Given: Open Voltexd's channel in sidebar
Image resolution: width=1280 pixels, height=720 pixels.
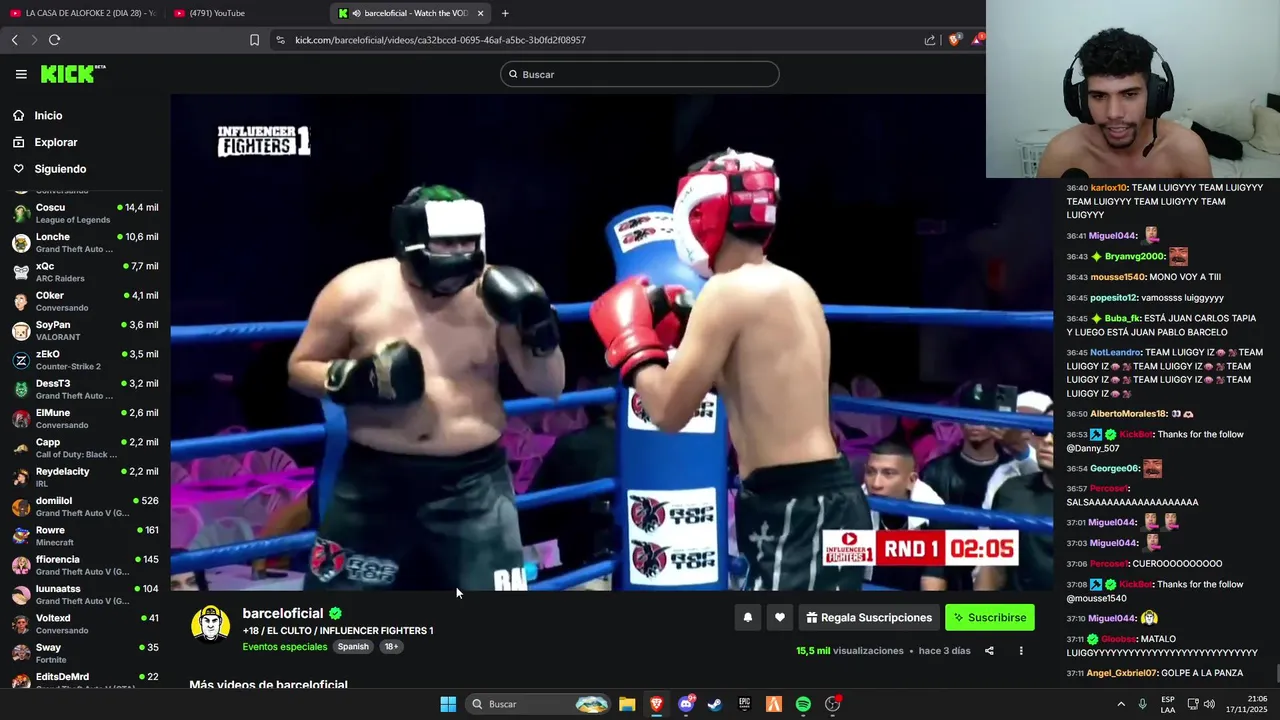Looking at the screenshot, I should coord(85,624).
